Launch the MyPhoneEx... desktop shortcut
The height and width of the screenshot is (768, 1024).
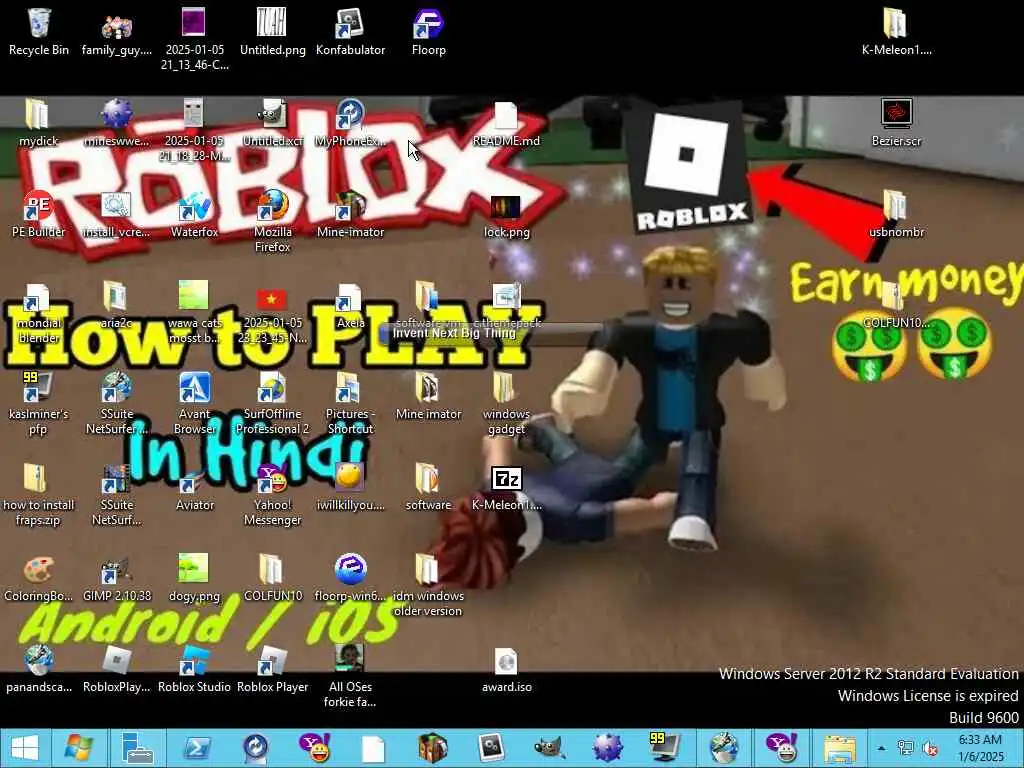pos(350,123)
